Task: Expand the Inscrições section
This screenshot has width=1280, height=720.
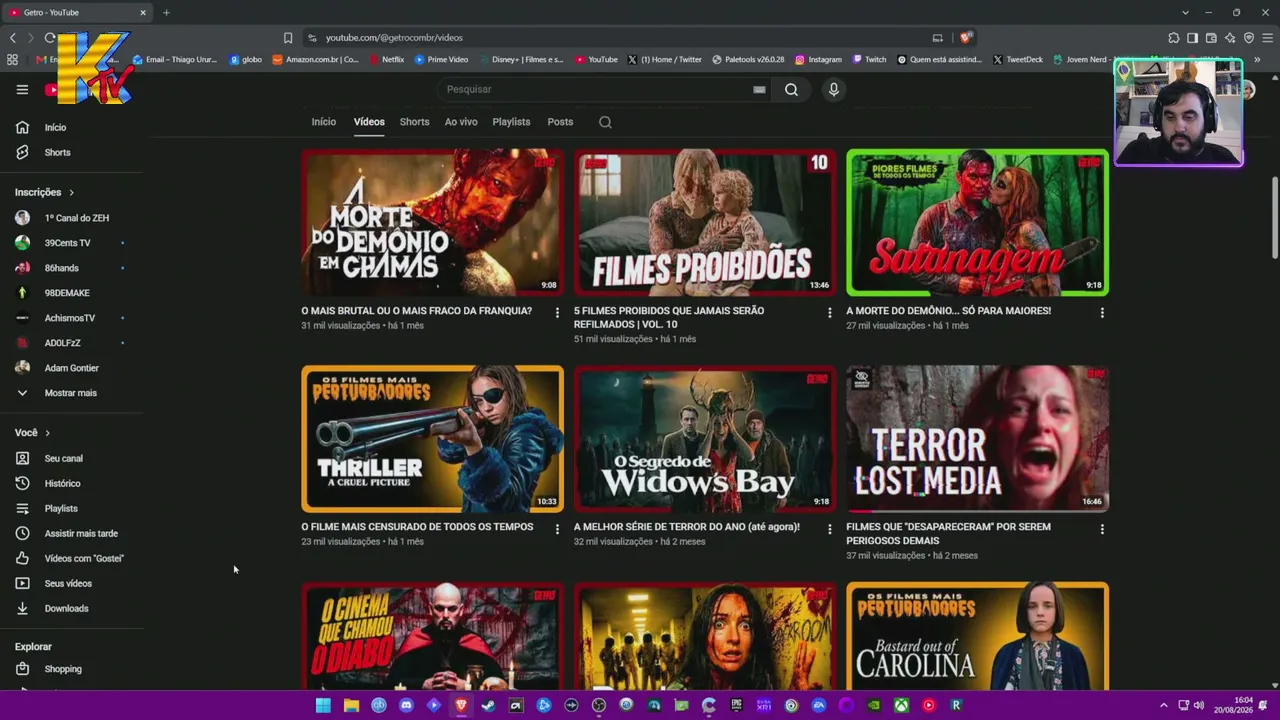Action: [44, 192]
